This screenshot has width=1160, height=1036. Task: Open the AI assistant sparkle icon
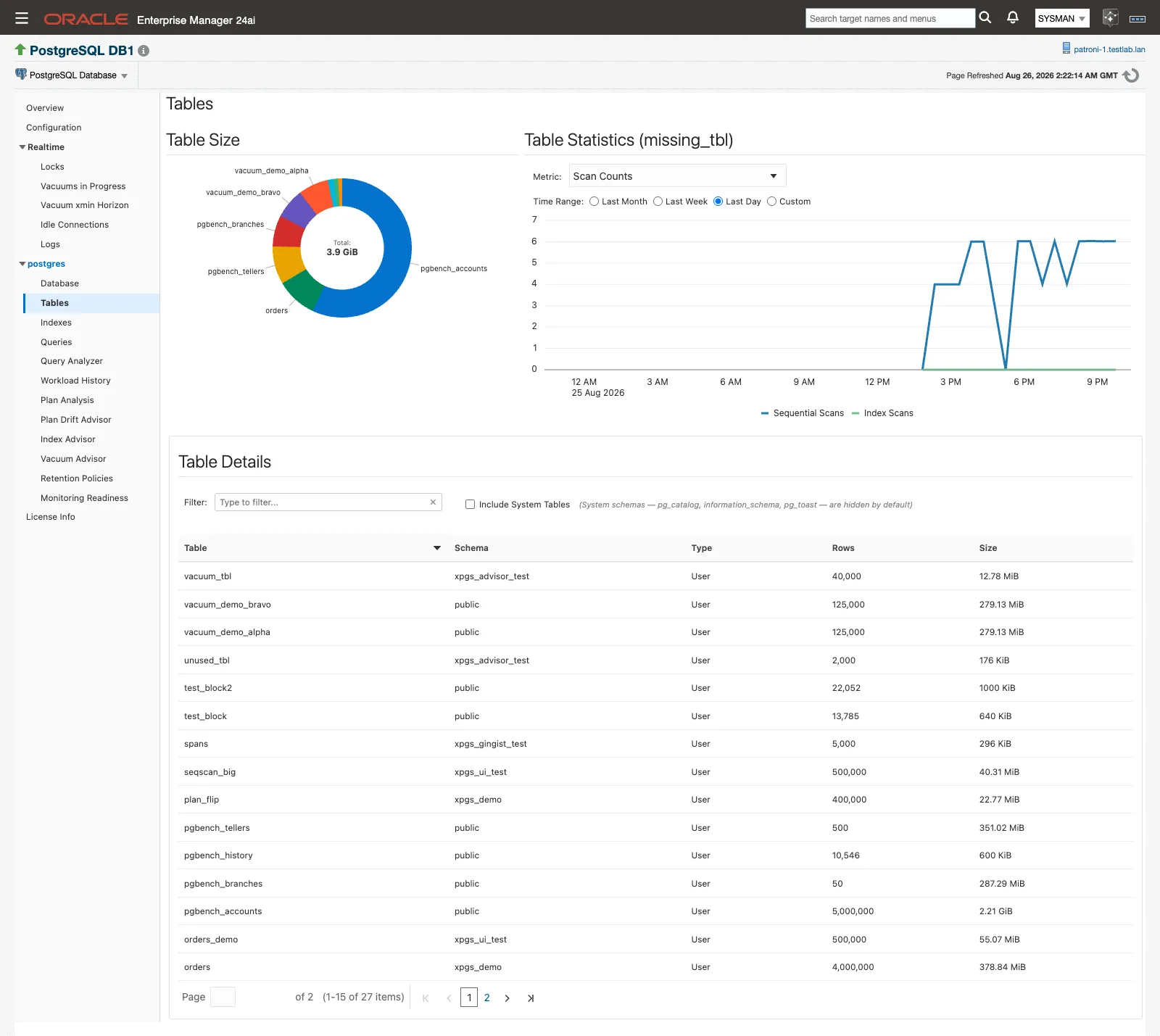pyautogui.click(x=1110, y=18)
